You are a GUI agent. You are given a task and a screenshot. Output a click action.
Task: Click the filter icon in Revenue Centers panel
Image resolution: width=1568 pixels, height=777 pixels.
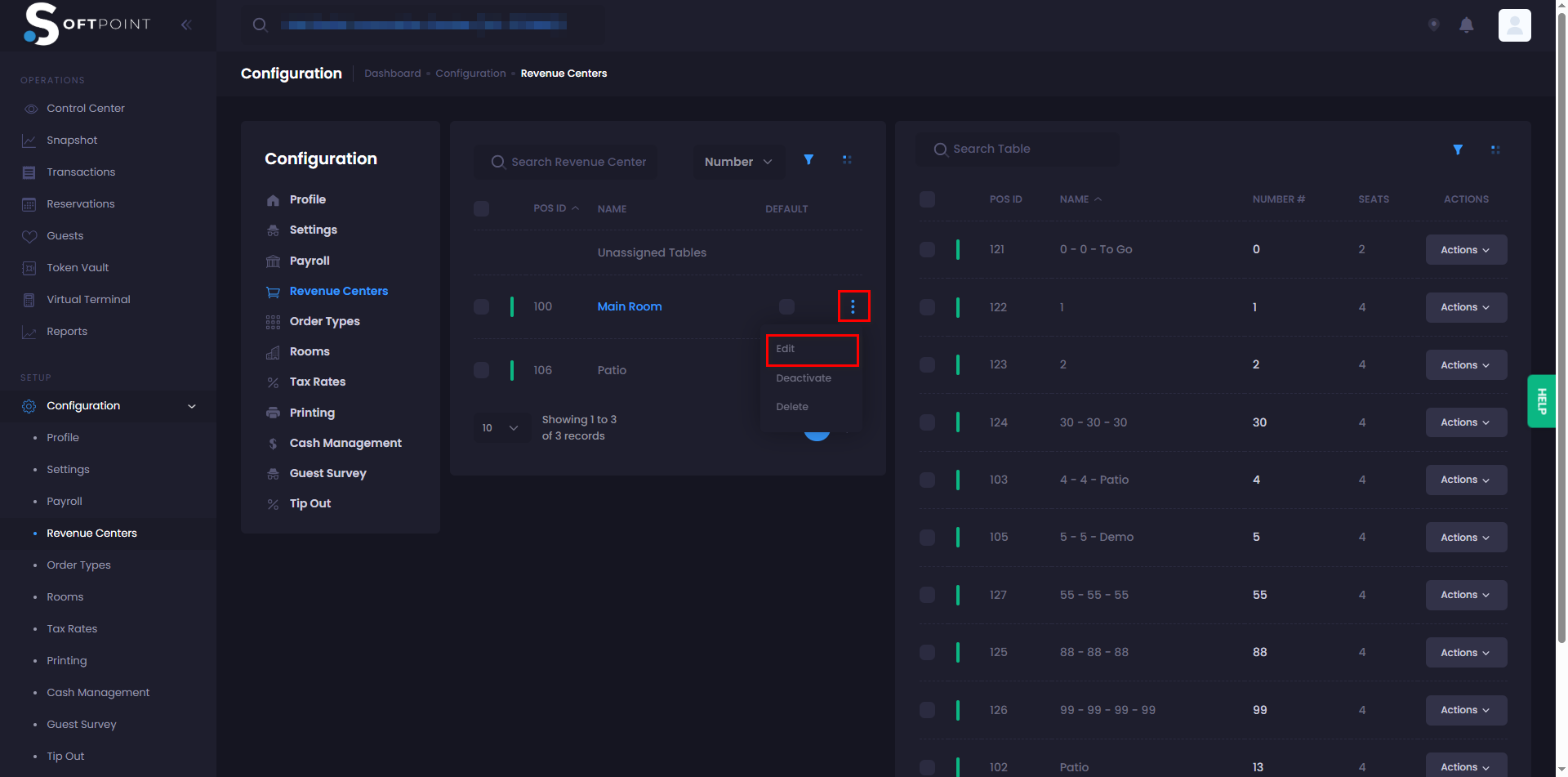click(808, 160)
